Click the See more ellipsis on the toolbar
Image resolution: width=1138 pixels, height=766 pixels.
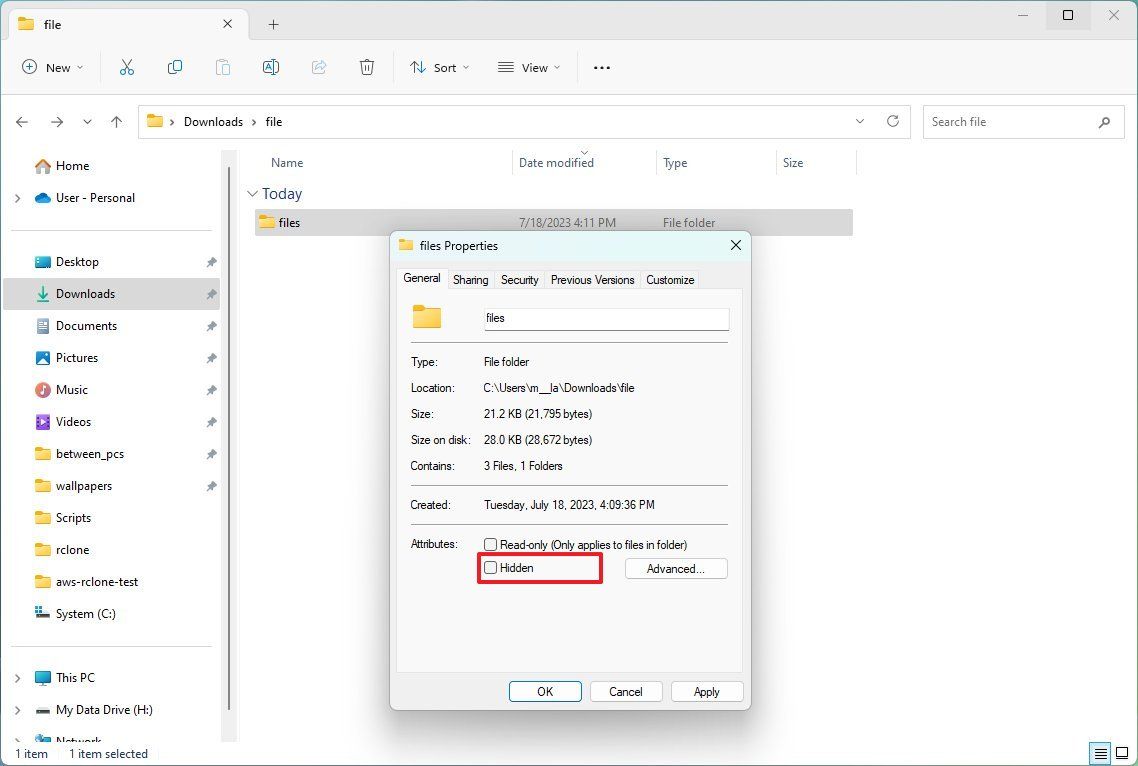[601, 67]
